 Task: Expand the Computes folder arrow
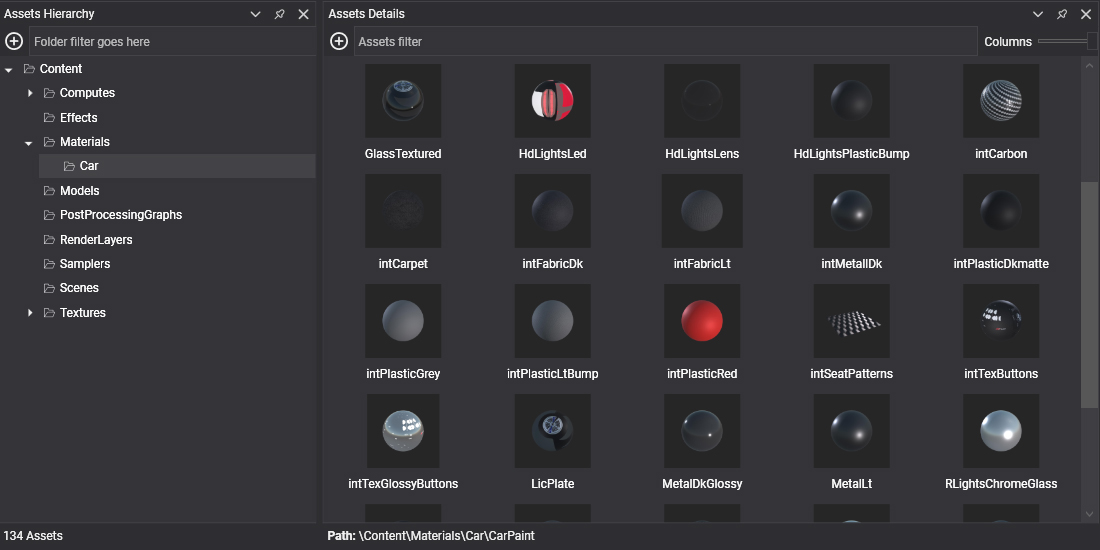pyautogui.click(x=30, y=93)
